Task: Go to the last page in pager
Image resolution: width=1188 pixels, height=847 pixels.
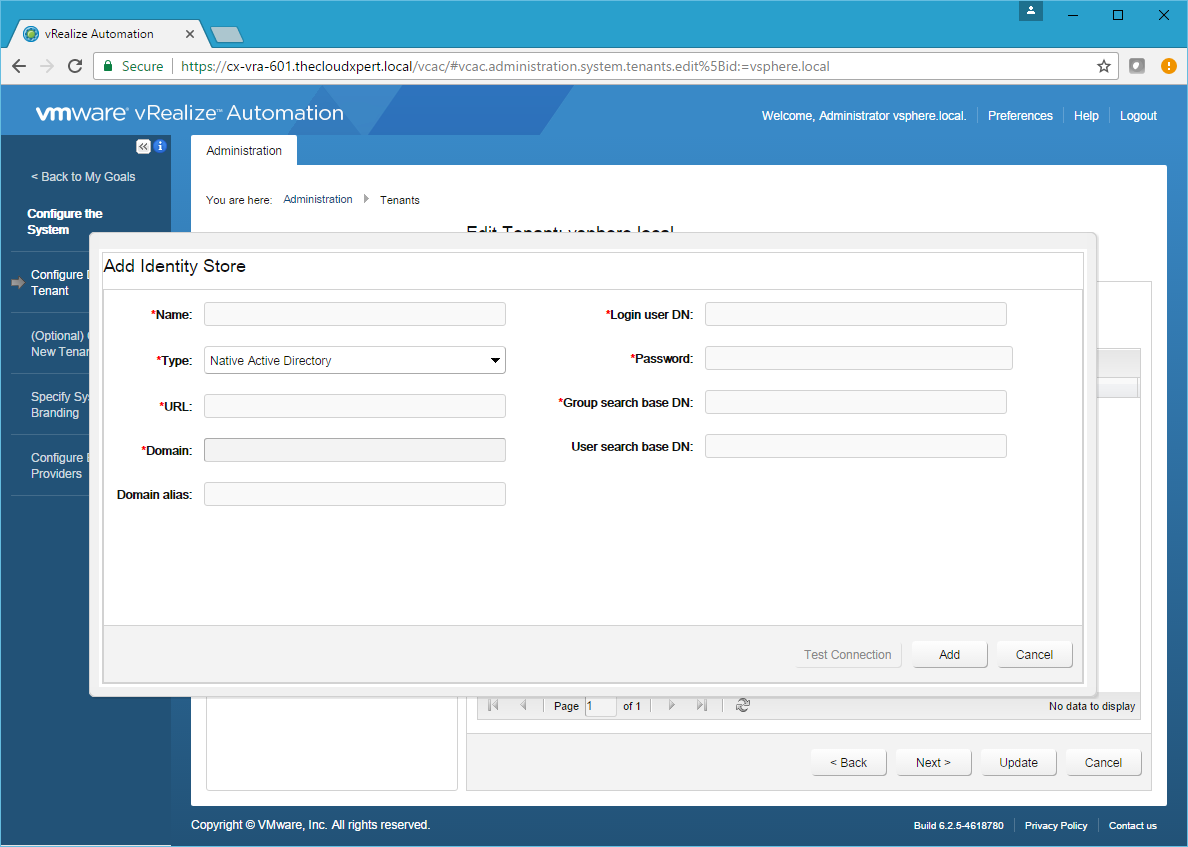Action: point(702,706)
